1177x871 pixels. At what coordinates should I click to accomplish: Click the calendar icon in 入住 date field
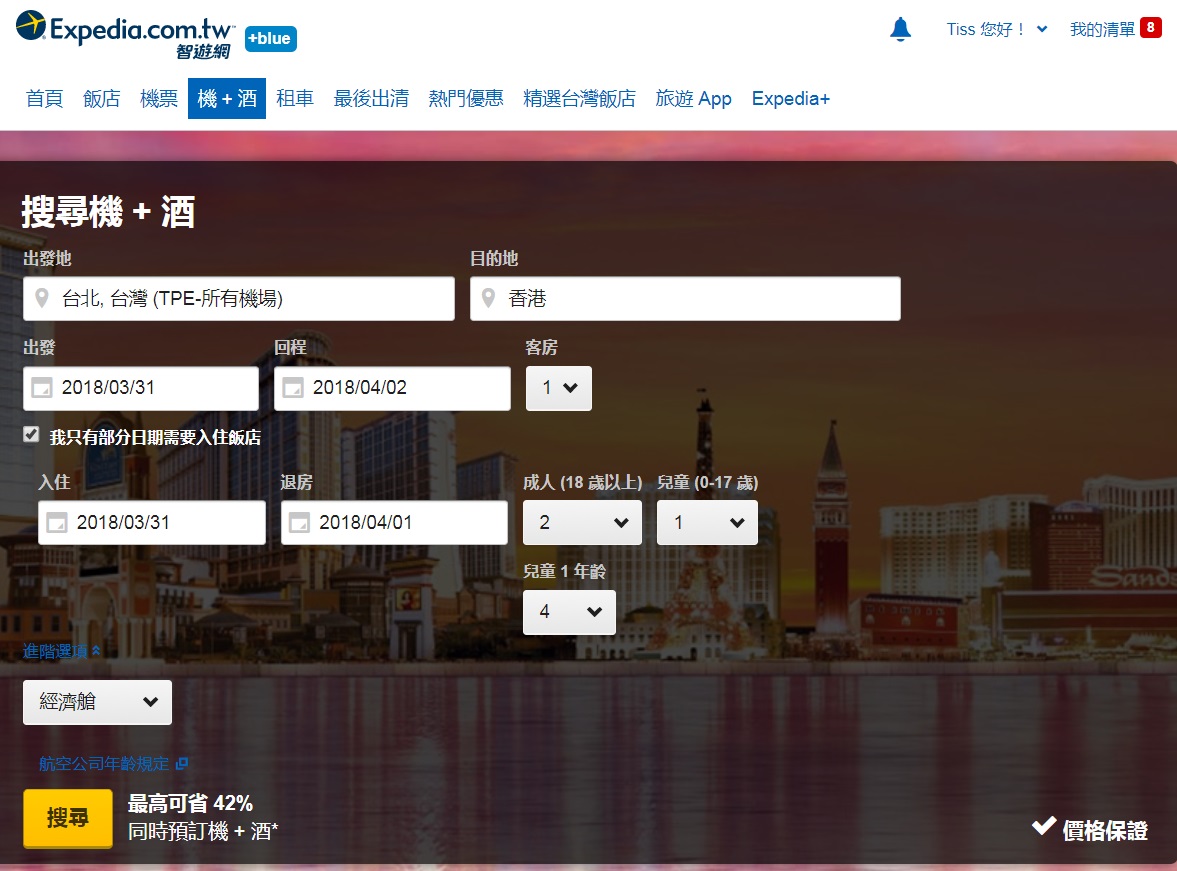coord(57,523)
